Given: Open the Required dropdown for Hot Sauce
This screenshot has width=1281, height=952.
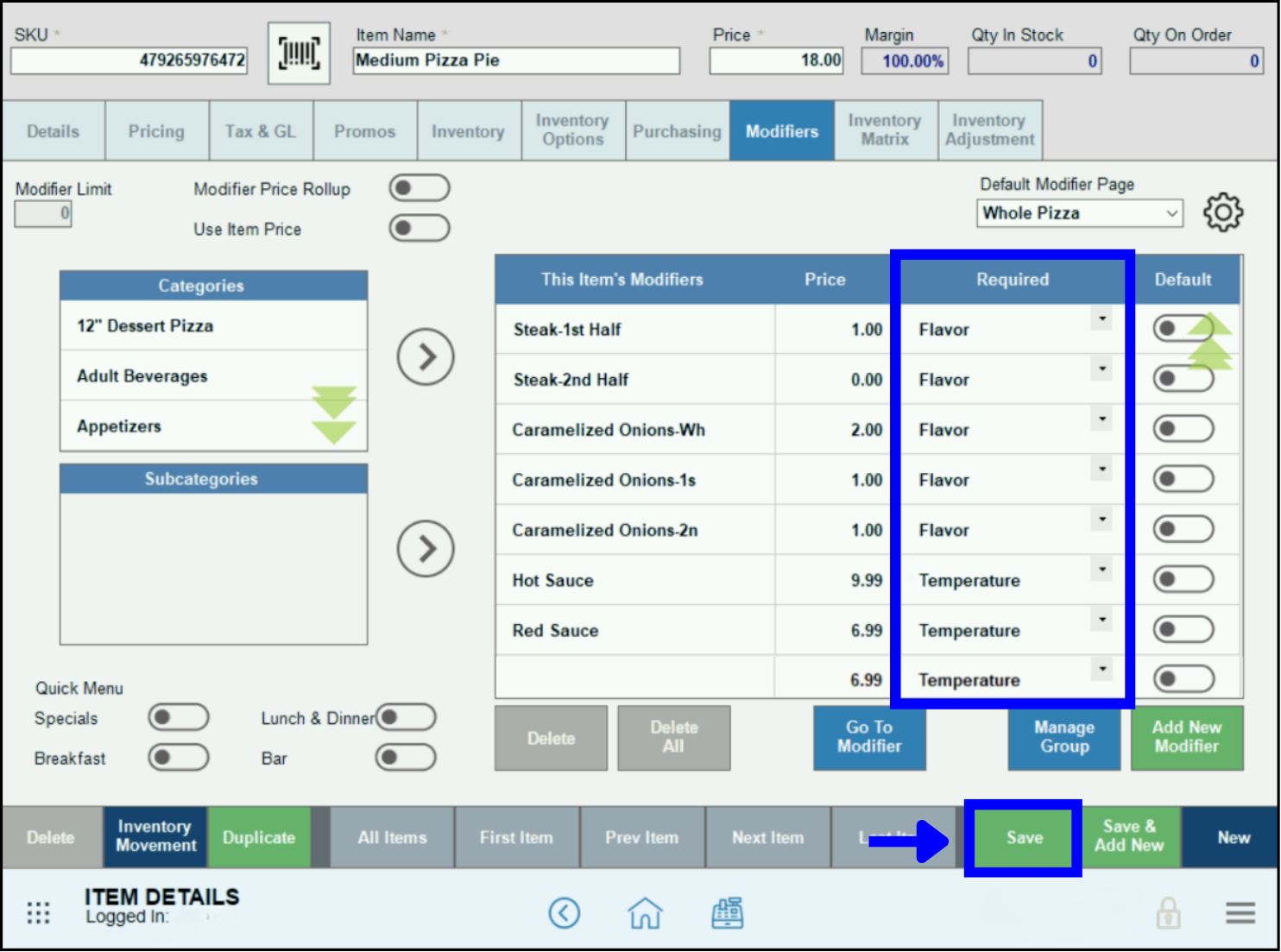Looking at the screenshot, I should click(x=1101, y=569).
